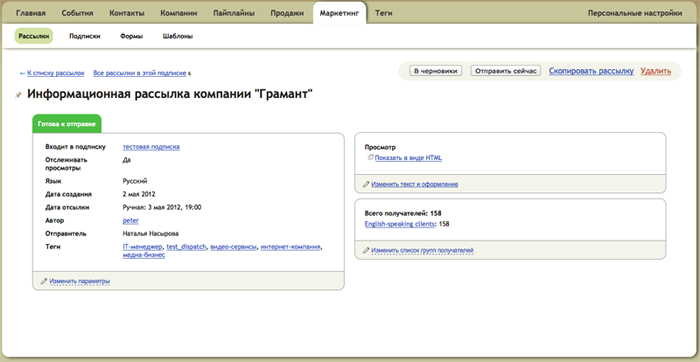700x362 pixels.
Task: Open the Главная tab
Action: 31,13
